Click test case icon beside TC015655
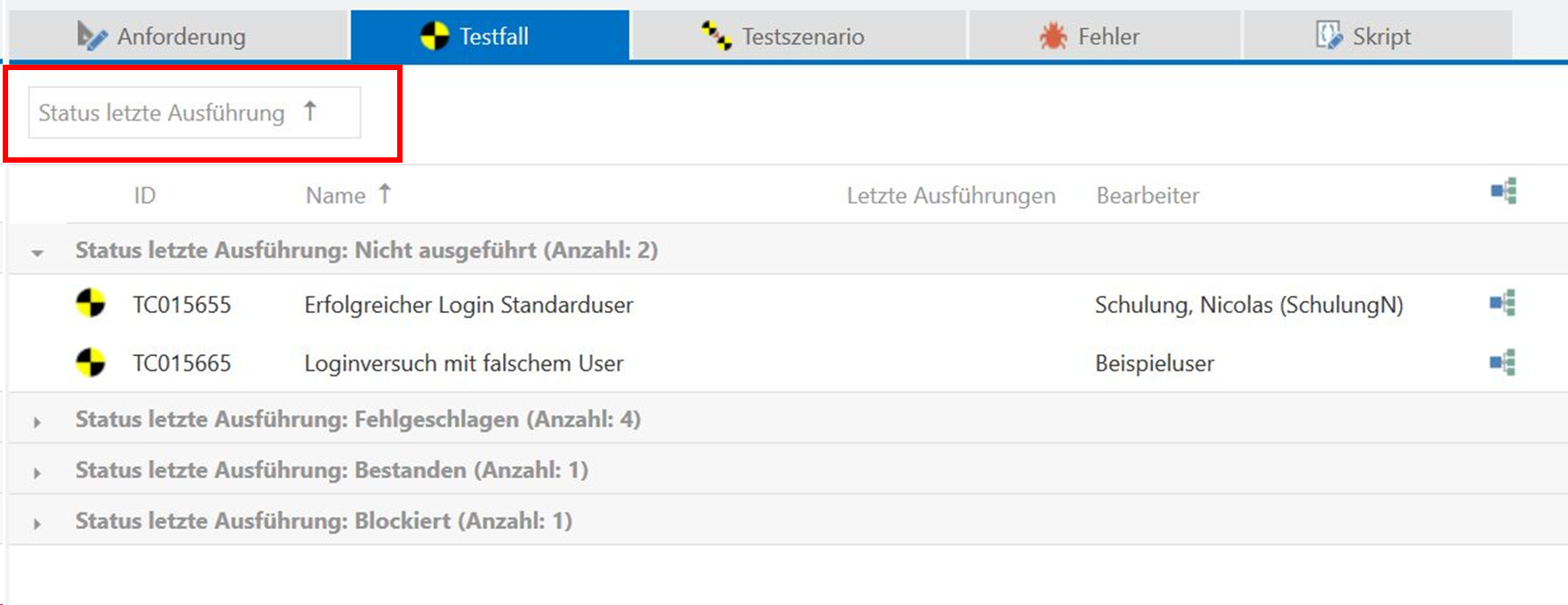The width and height of the screenshot is (1568, 605). coord(90,304)
